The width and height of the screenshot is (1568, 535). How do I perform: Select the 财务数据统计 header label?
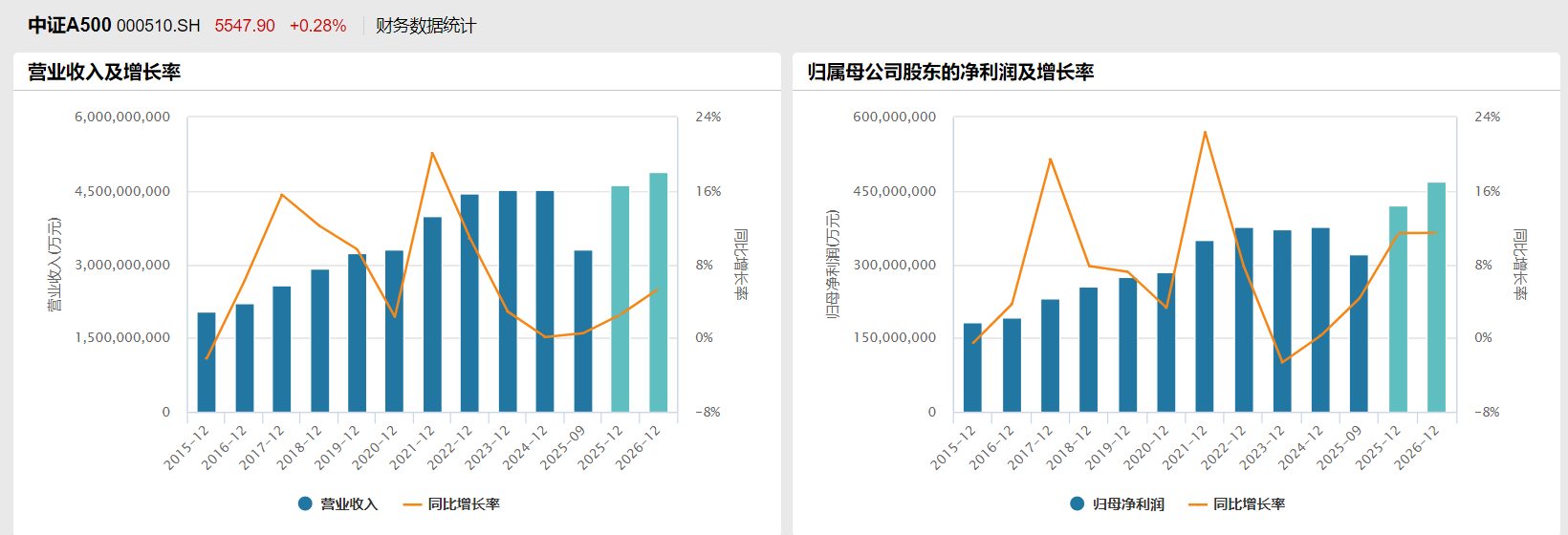point(425,26)
